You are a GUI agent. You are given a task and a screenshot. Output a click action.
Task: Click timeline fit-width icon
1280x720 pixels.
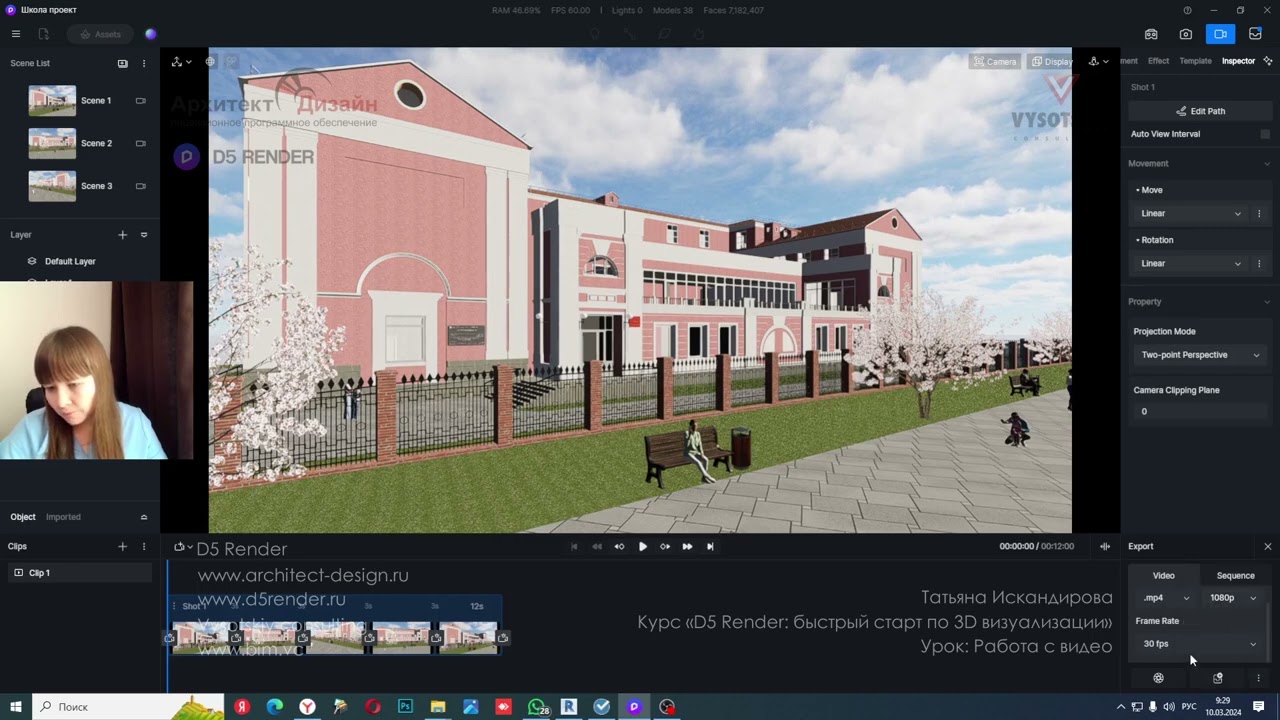point(1105,547)
